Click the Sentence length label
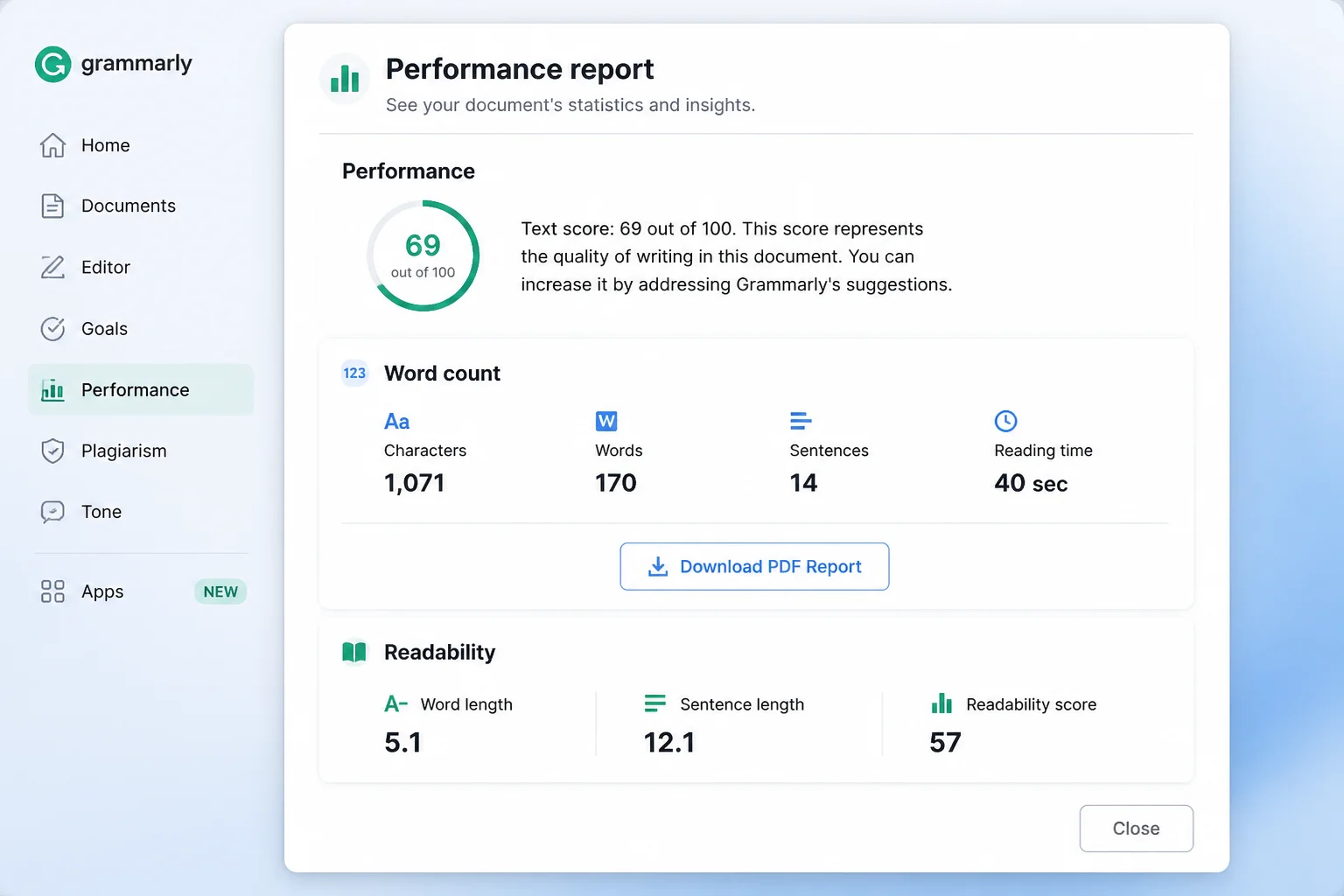 (x=742, y=704)
